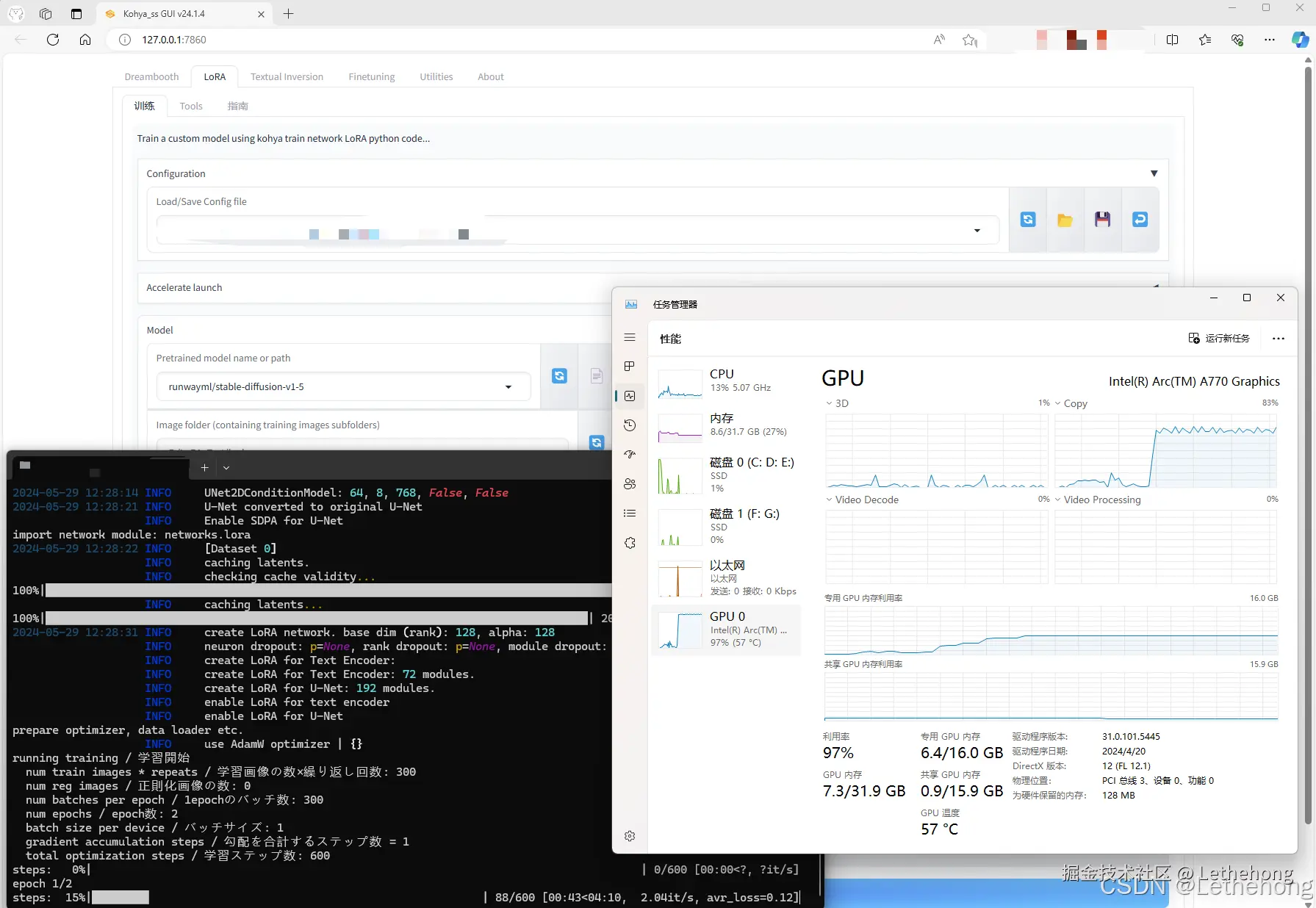The width and height of the screenshot is (1316, 908).
Task: Change the Copy graph engine dropdown
Action: 1071,403
